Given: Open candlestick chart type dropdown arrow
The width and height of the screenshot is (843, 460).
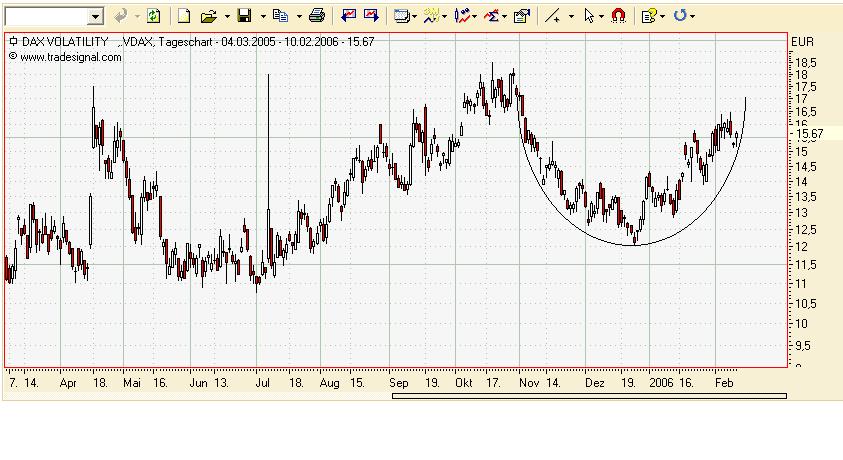Looking at the screenshot, I should click(475, 17).
